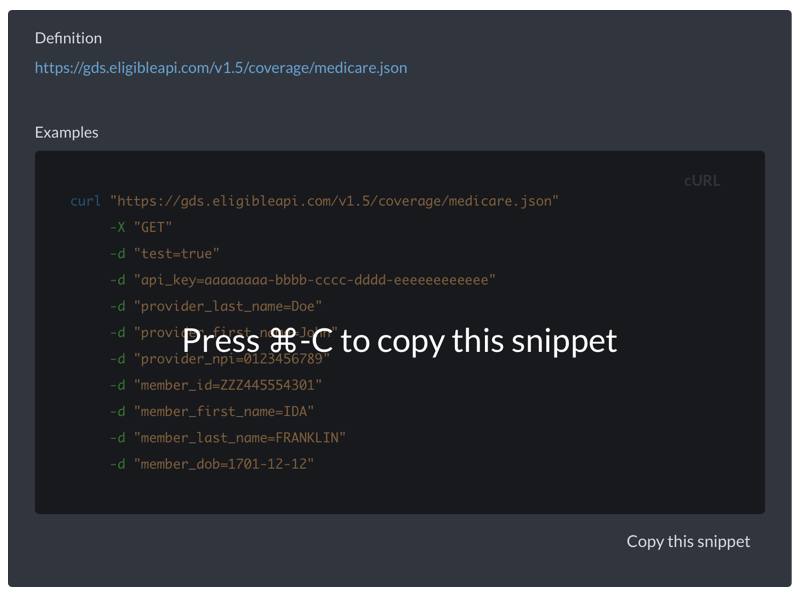Click the "test=true" parameter line
This screenshot has width=800, height=600.
click(176, 254)
